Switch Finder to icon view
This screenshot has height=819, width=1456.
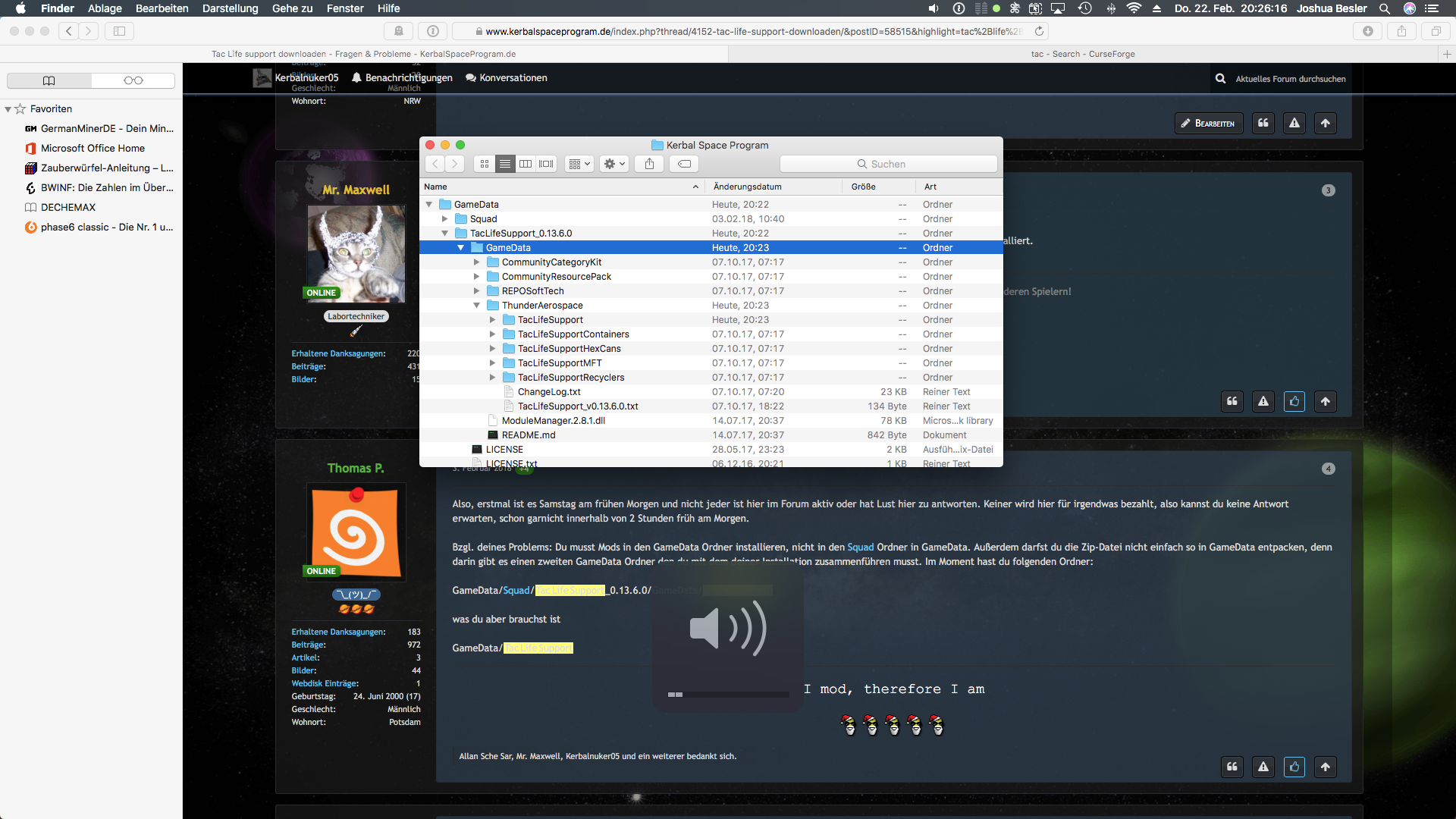point(485,164)
